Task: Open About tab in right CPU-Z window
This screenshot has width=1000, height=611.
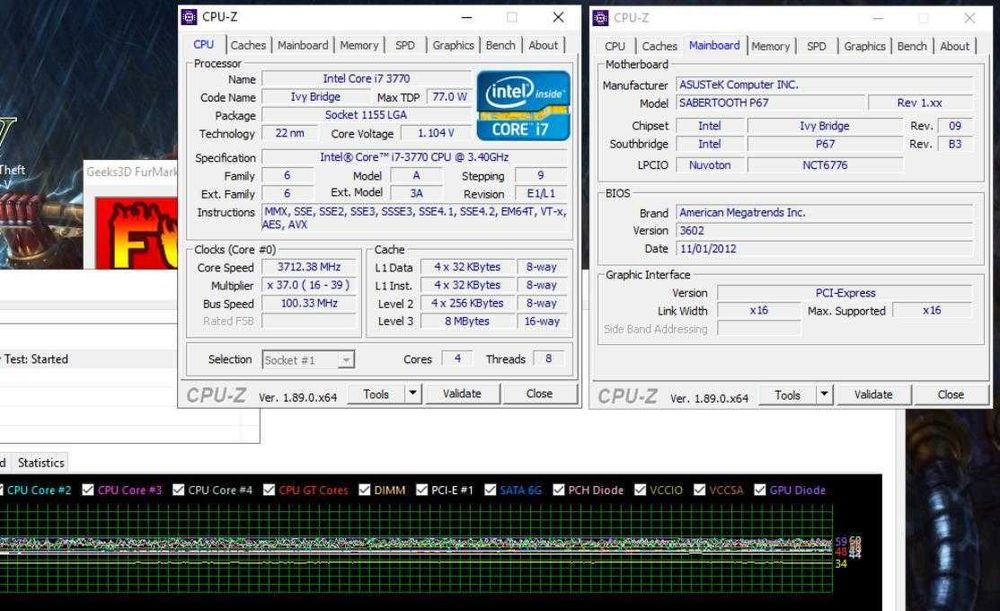Action: [x=955, y=46]
